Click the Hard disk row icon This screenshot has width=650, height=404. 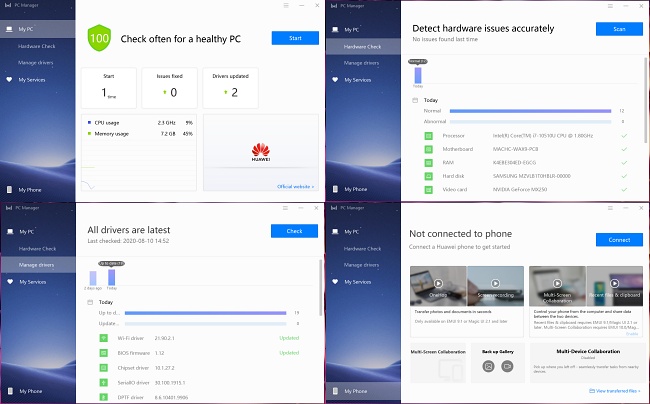(429, 176)
